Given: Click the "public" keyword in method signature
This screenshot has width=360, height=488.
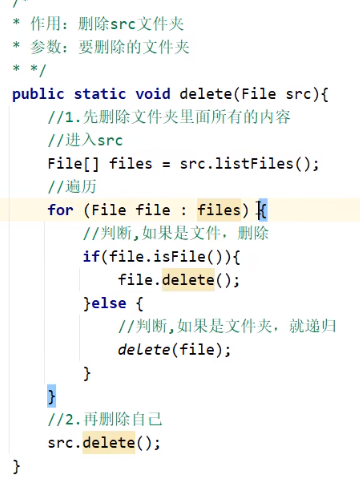Looking at the screenshot, I should click(38, 94).
